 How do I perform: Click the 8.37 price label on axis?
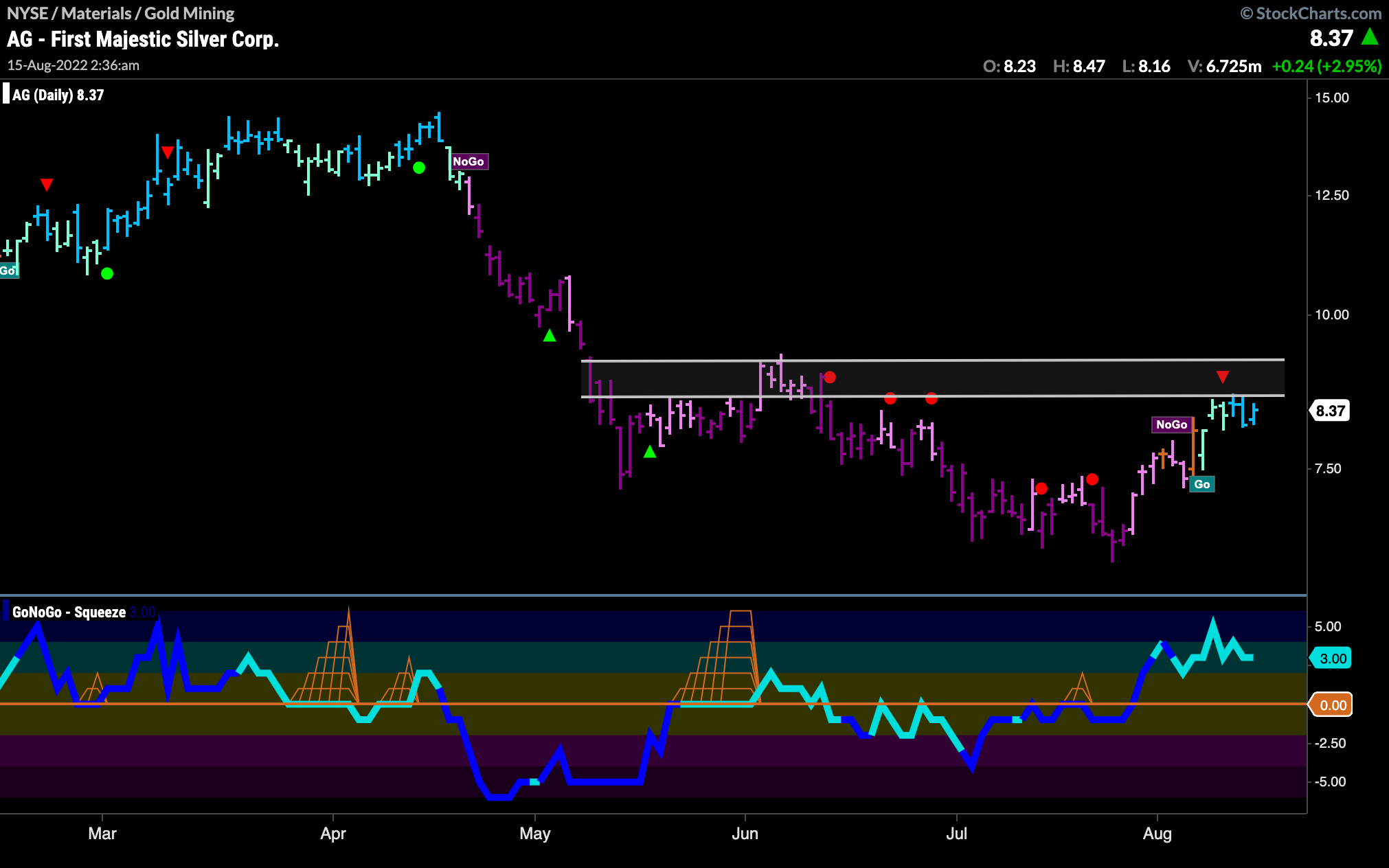pyautogui.click(x=1330, y=411)
